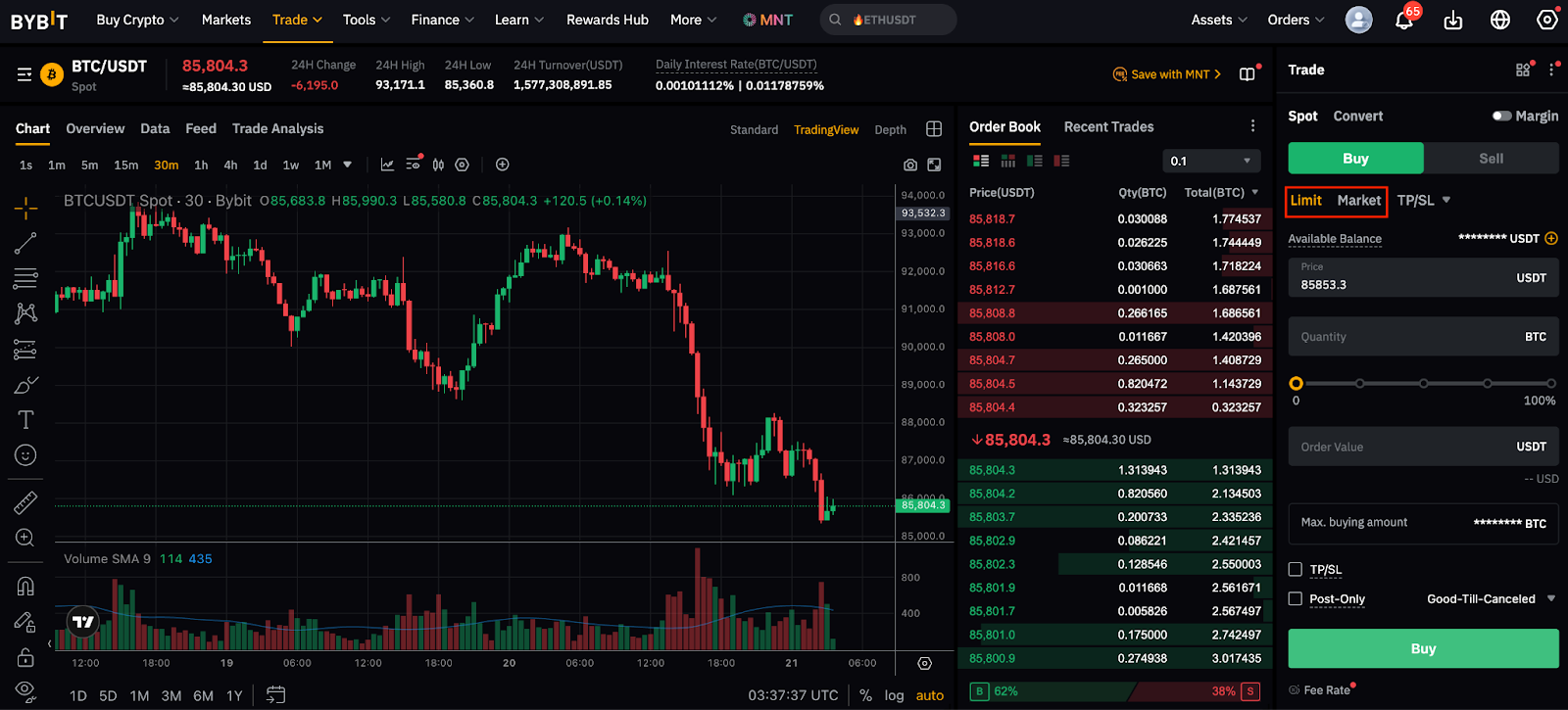
Task: Switch to the Convert tab
Action: tap(1357, 116)
